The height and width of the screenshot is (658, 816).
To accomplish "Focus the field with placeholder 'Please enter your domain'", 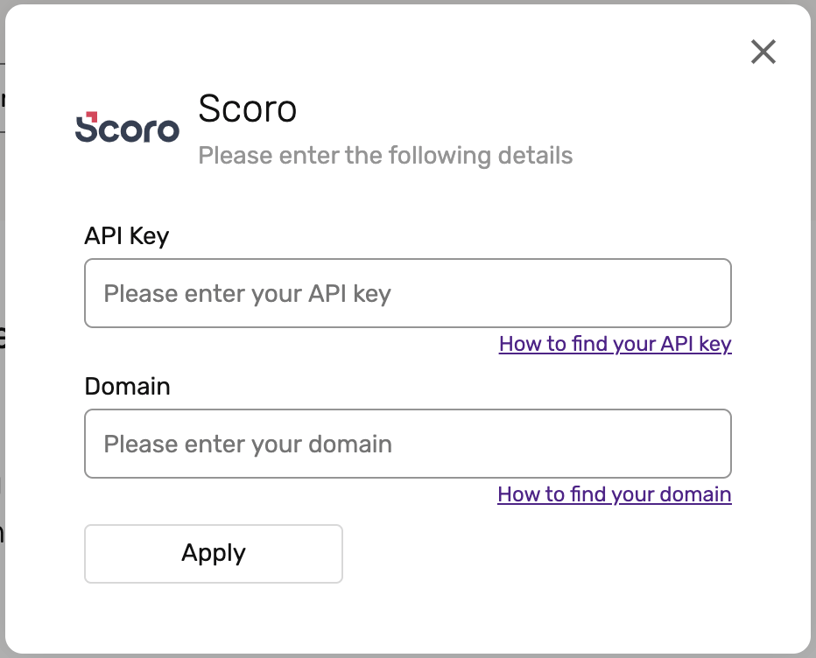I will pyautogui.click(x=408, y=443).
